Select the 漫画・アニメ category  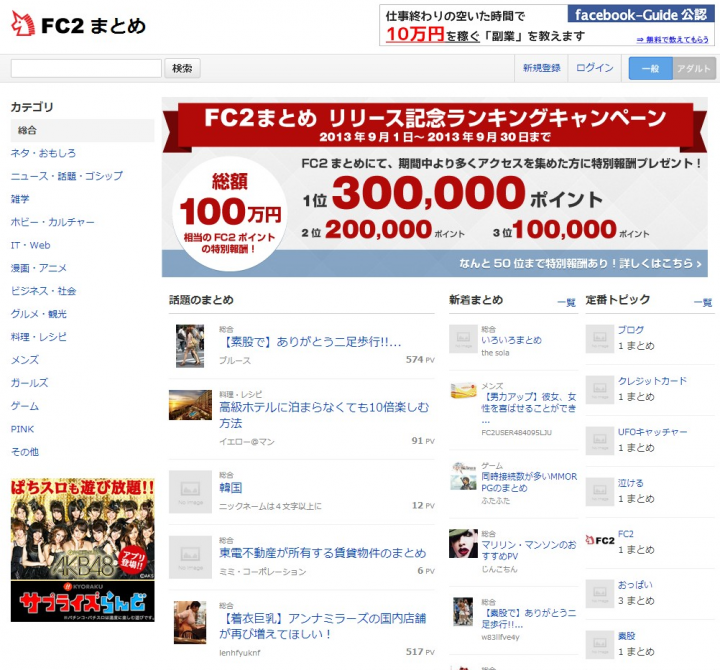39,268
